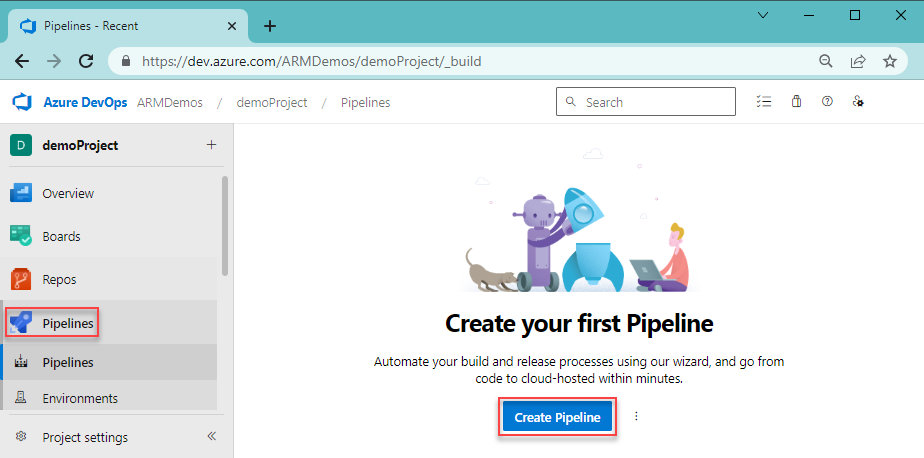924x458 pixels.
Task: Open the work items checklist icon
Action: 765,102
